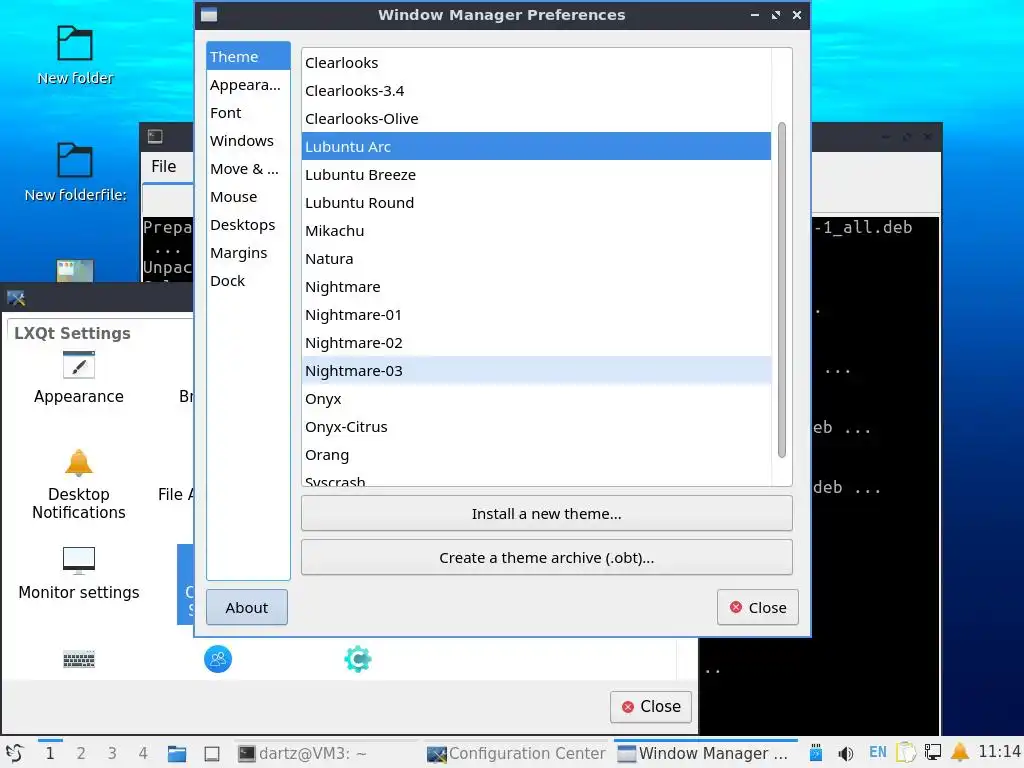Viewport: 1024px width, 768px height.
Task: Select the Font tab
Action: [248, 113]
